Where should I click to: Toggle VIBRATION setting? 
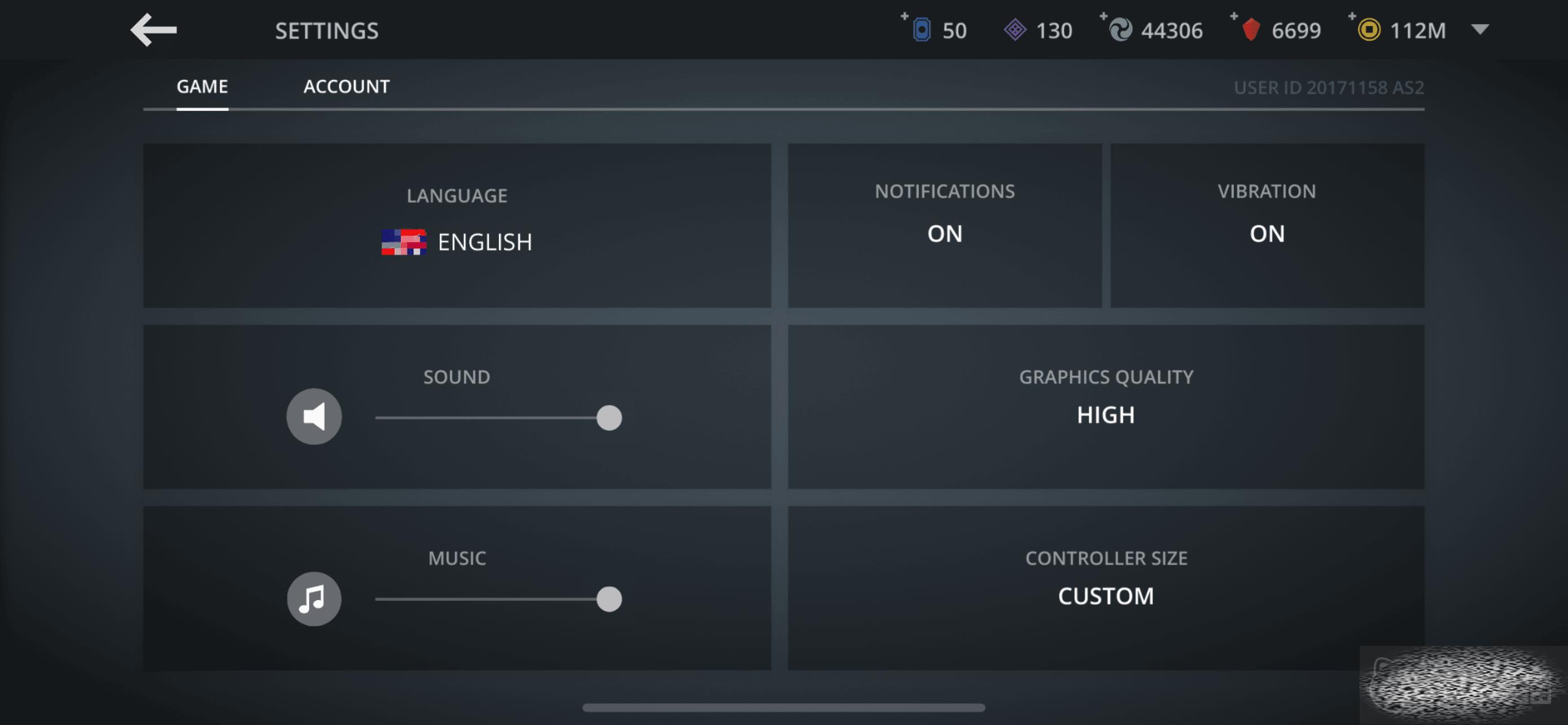tap(1267, 225)
